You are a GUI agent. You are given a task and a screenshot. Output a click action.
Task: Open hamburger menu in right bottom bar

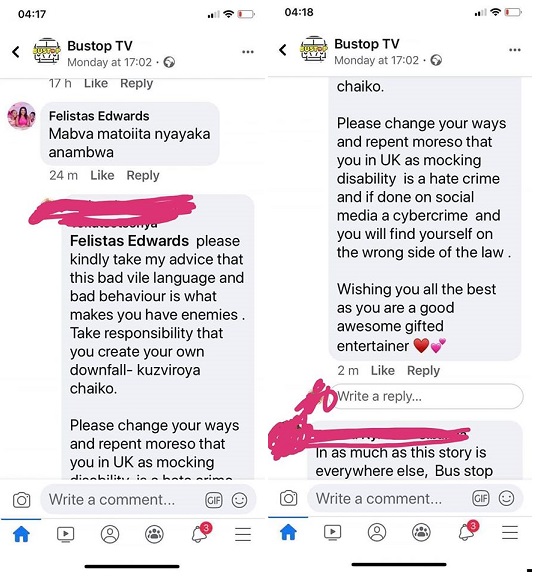[510, 532]
